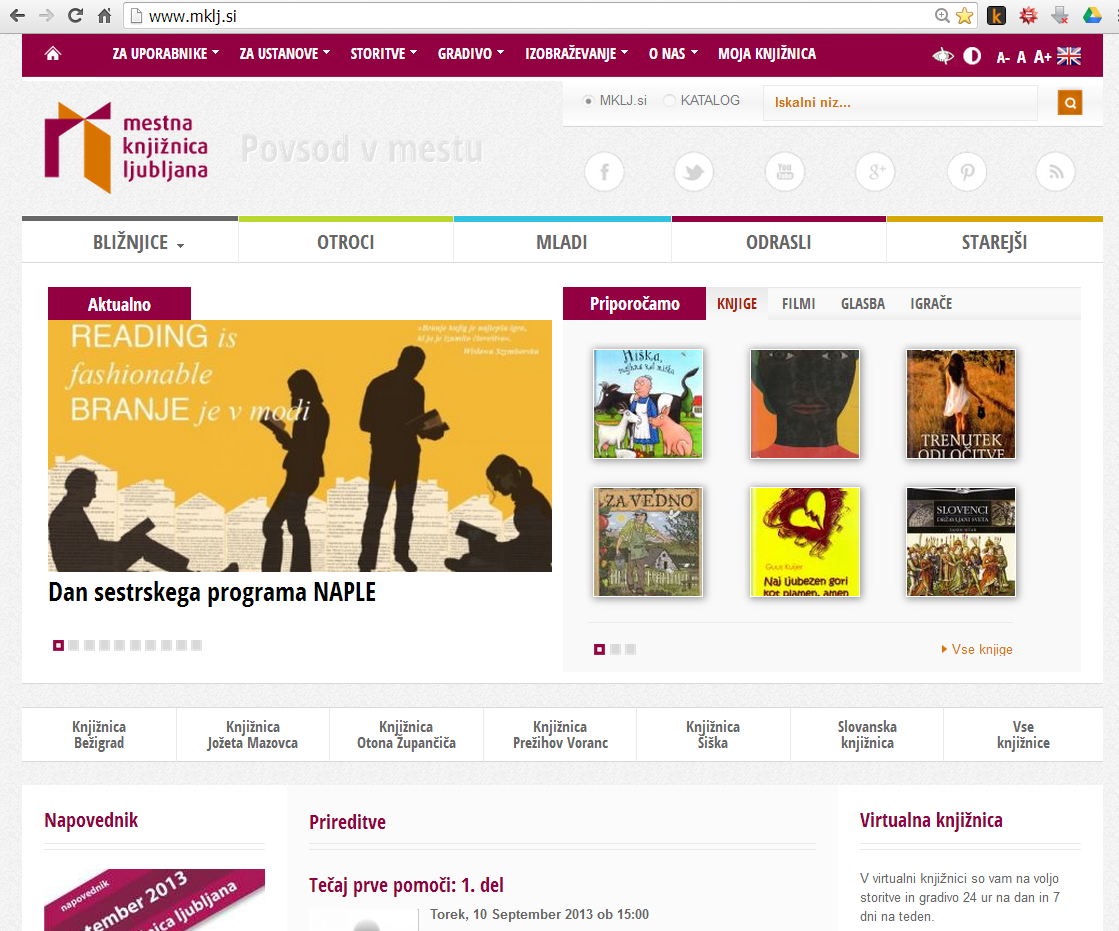1119x931 pixels.
Task: Open the browser zoom magnifier icon
Action: click(942, 16)
